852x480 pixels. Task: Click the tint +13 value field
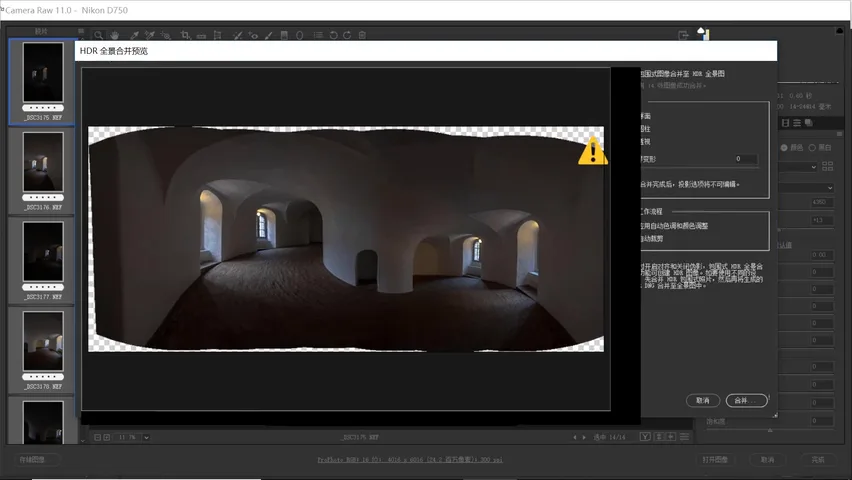point(822,220)
